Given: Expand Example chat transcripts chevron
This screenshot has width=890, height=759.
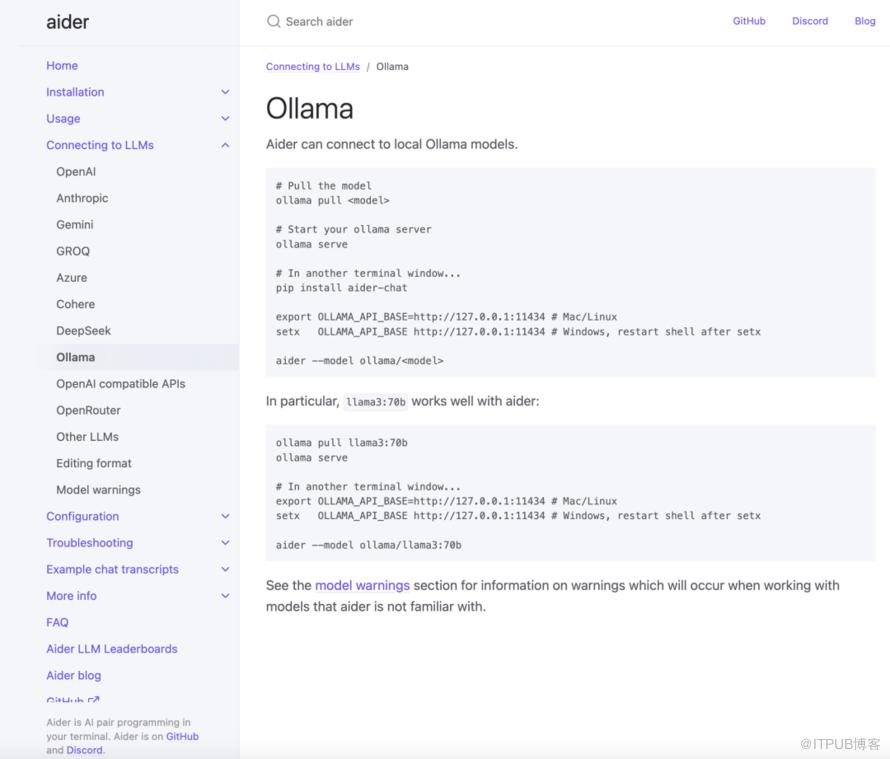Looking at the screenshot, I should (x=225, y=570).
